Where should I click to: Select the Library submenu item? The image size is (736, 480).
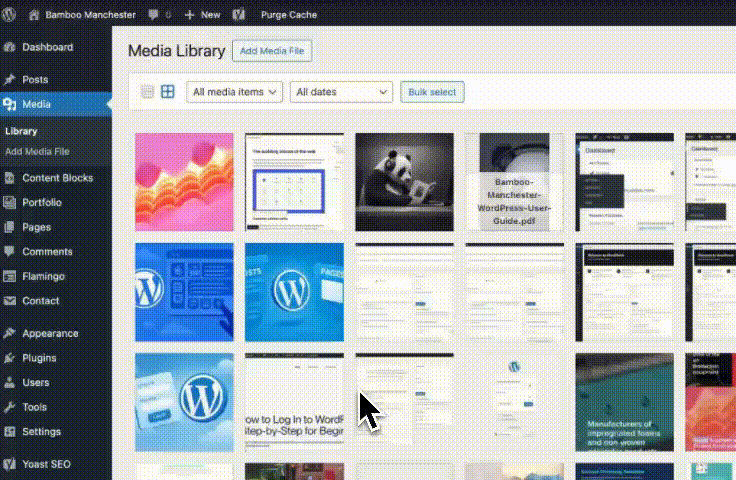tap(21, 131)
